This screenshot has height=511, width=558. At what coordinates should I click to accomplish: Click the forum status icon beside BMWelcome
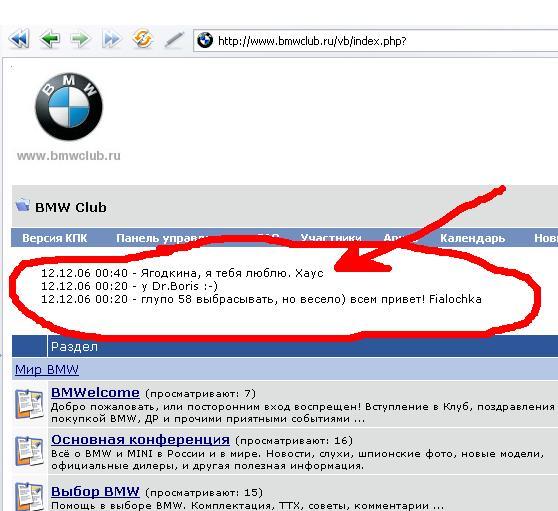(x=29, y=404)
